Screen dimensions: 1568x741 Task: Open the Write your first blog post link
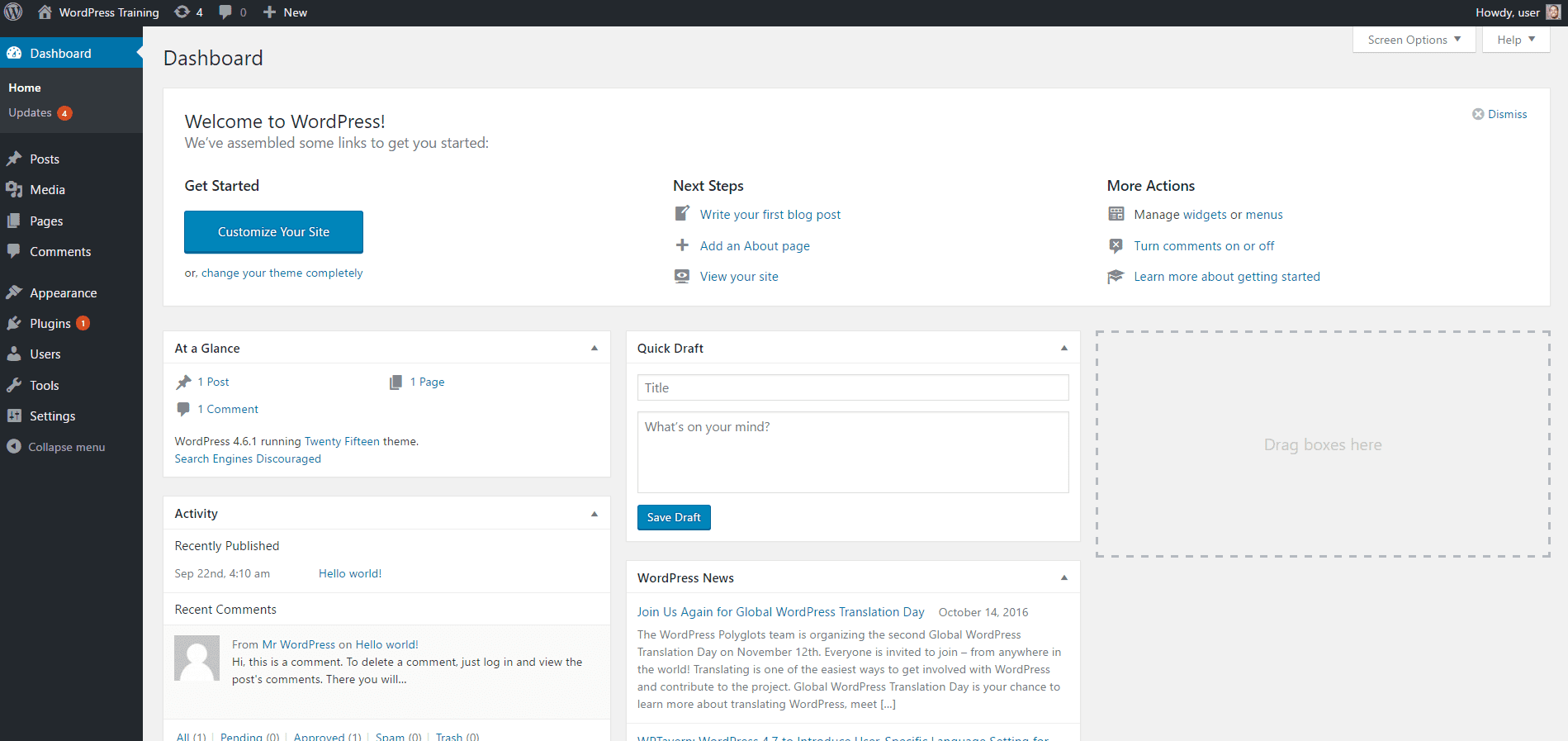[x=770, y=215]
